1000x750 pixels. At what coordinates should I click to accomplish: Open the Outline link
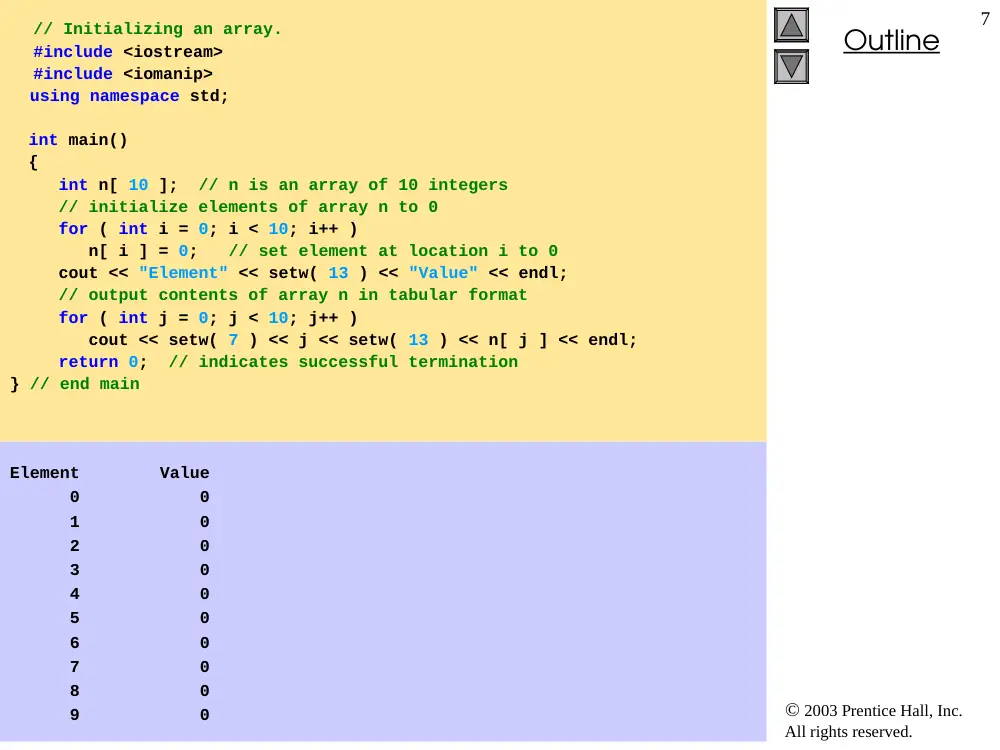891,41
